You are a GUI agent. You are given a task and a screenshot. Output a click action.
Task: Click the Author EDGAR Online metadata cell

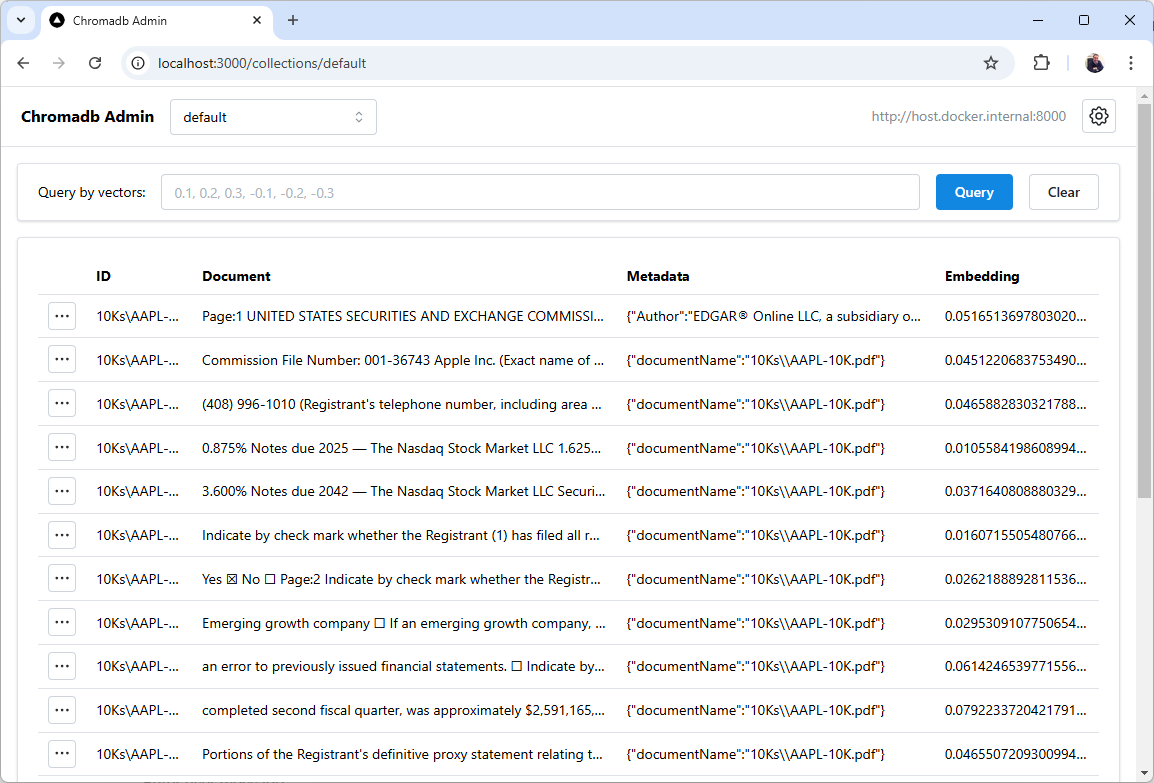click(x=774, y=316)
